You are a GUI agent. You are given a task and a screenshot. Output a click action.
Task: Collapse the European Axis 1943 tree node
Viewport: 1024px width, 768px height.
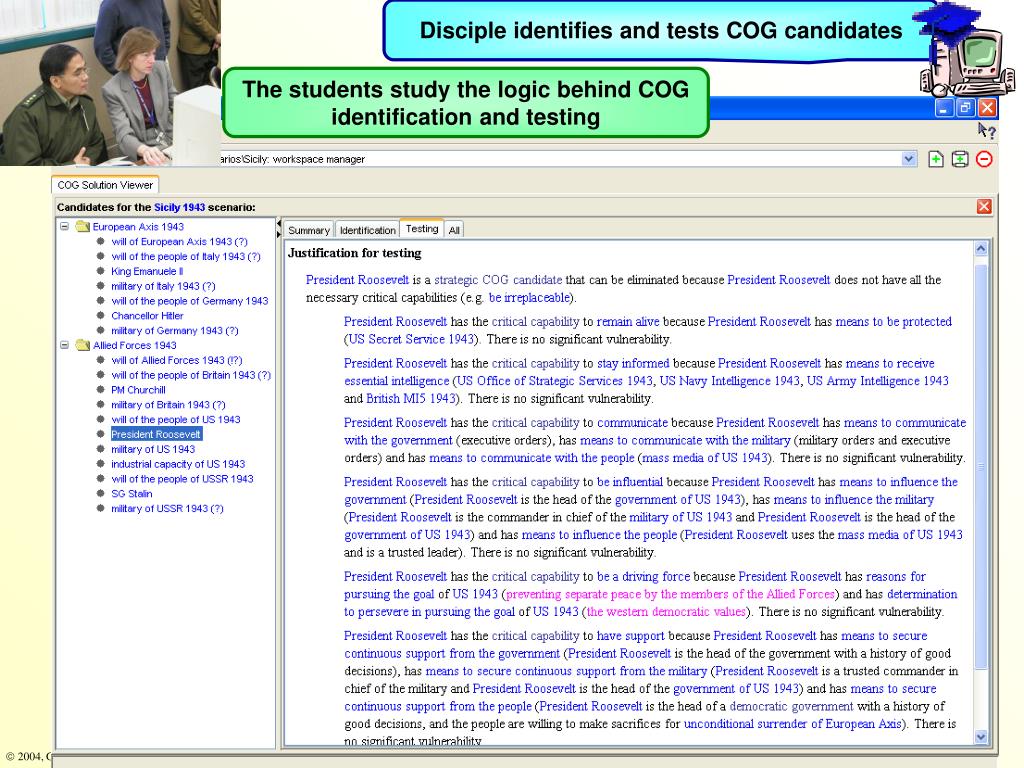[65, 227]
